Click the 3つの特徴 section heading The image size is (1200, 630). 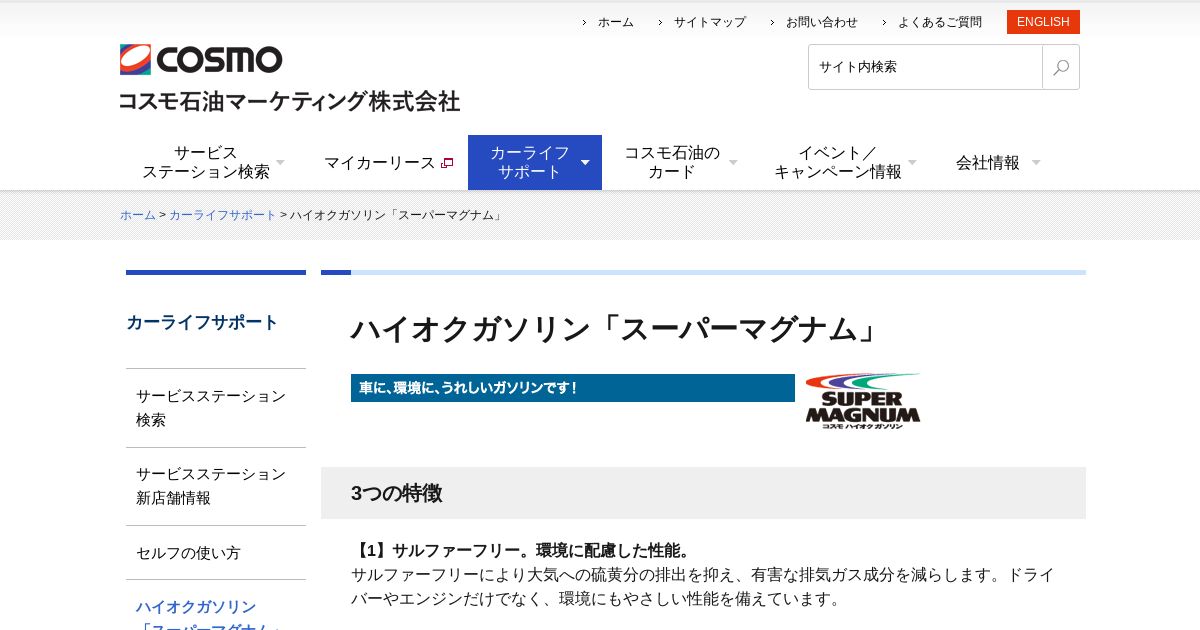point(396,493)
